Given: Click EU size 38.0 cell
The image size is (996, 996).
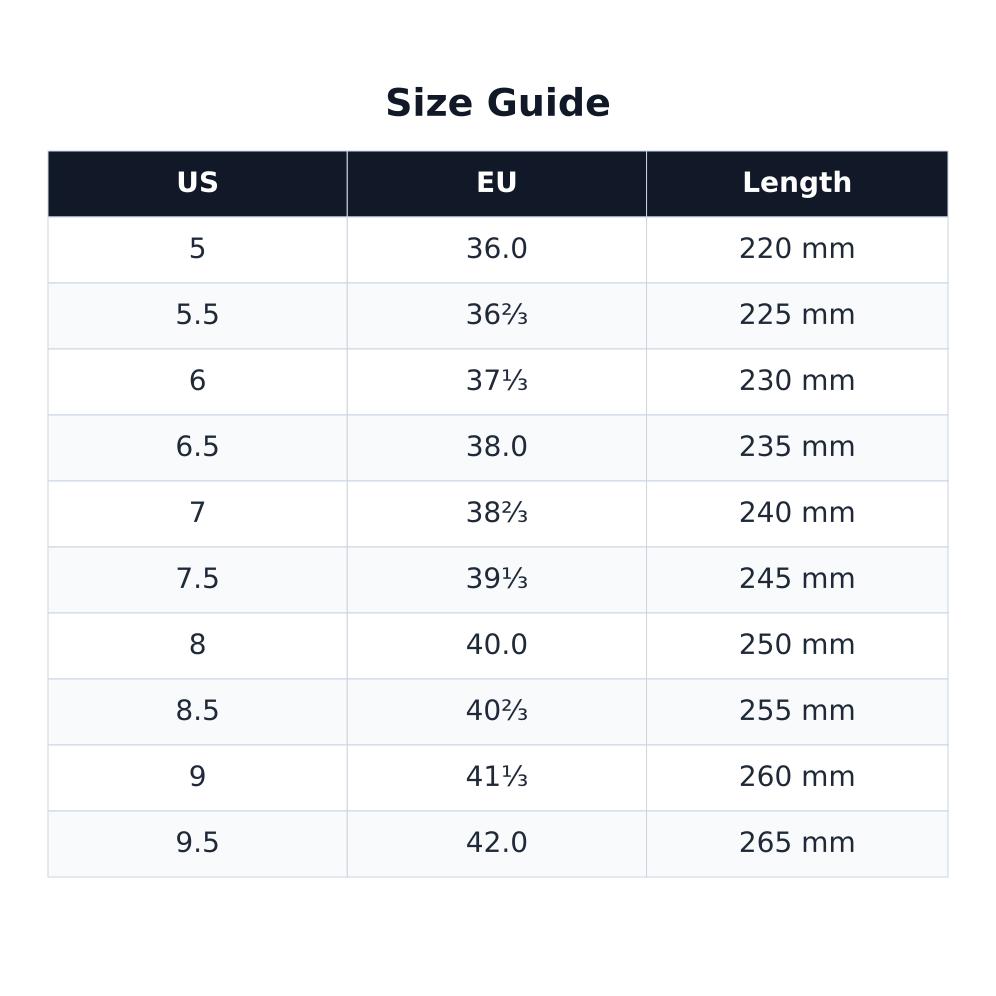Looking at the screenshot, I should 497,448.
